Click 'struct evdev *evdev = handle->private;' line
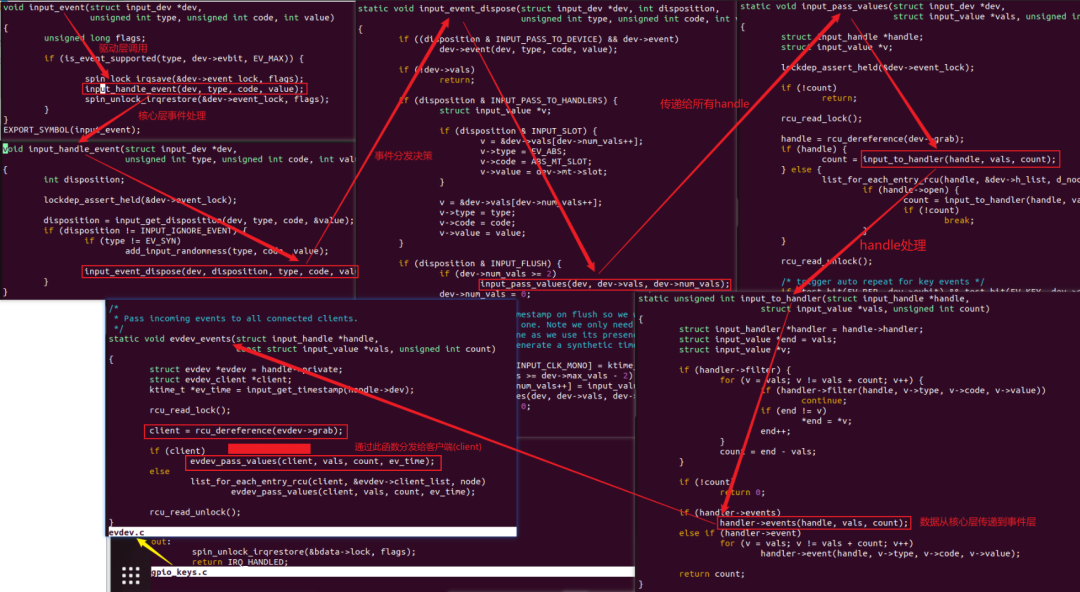 coord(245,369)
